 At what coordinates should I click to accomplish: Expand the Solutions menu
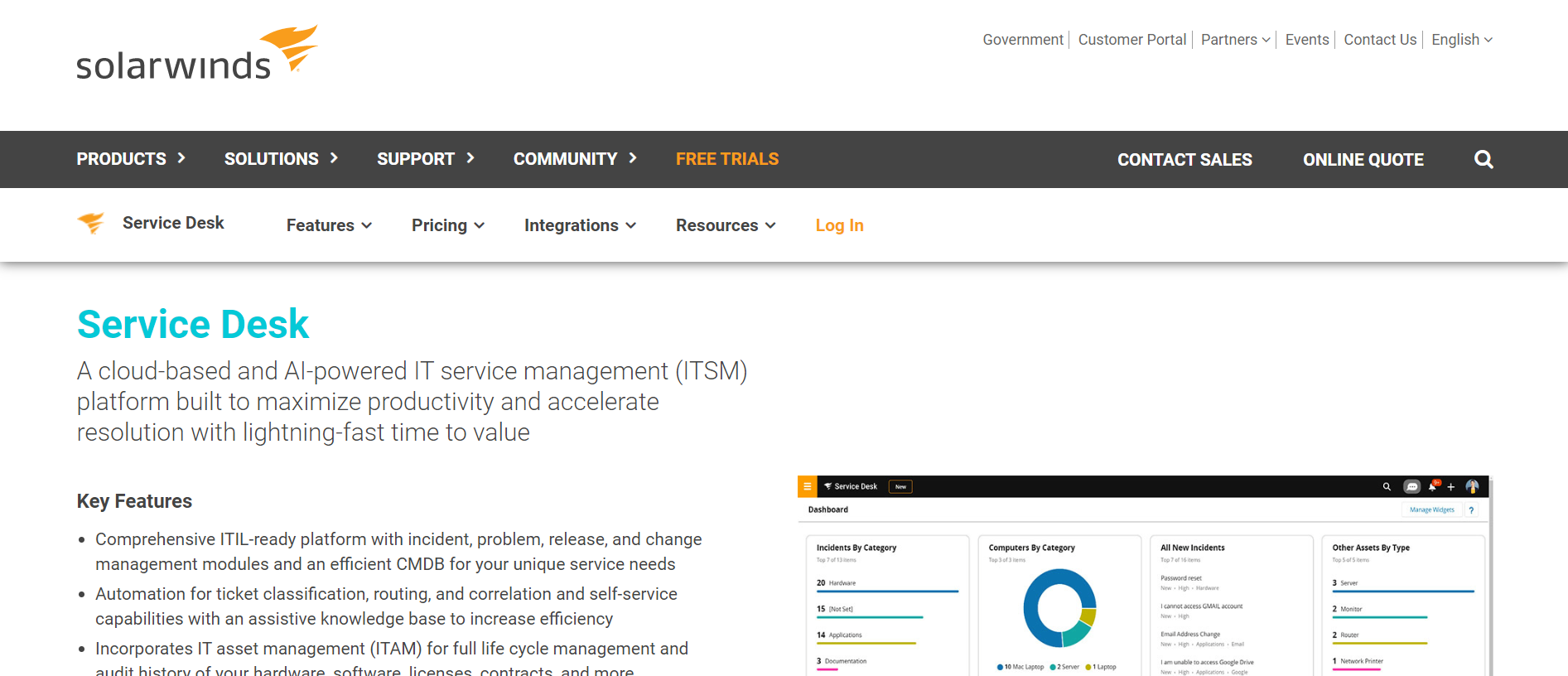point(281,159)
